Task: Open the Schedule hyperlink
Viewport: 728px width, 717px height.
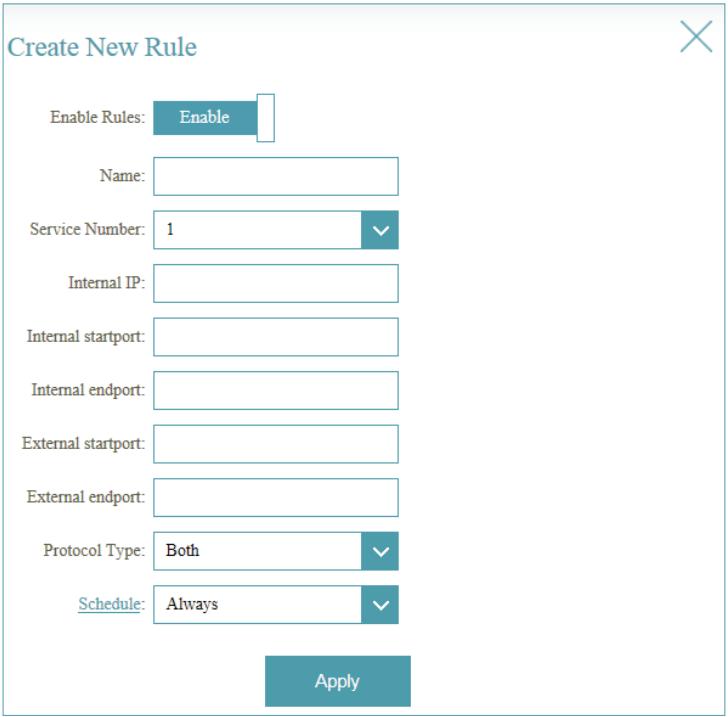Action: pyautogui.click(x=108, y=604)
